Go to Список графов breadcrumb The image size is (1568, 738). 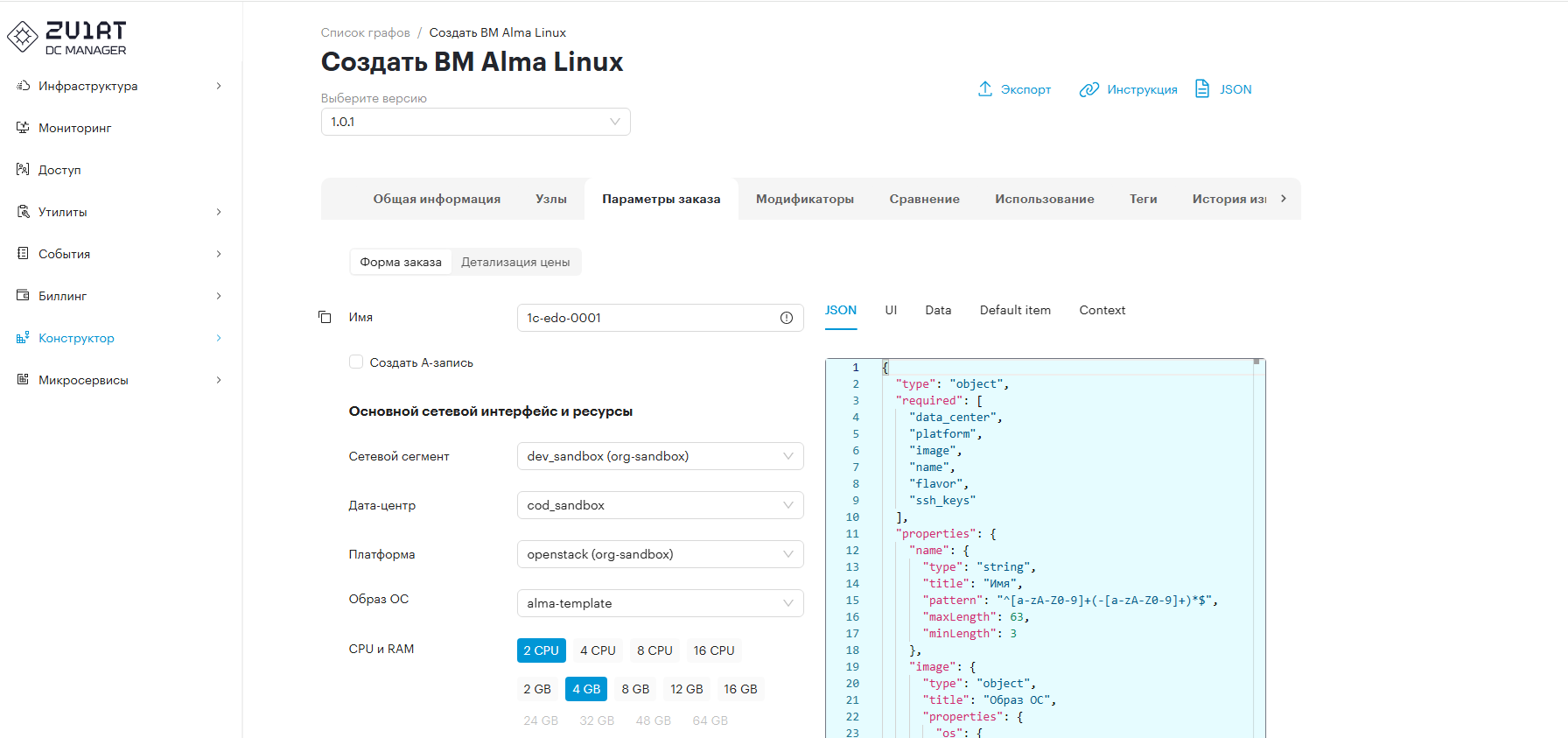tap(365, 32)
